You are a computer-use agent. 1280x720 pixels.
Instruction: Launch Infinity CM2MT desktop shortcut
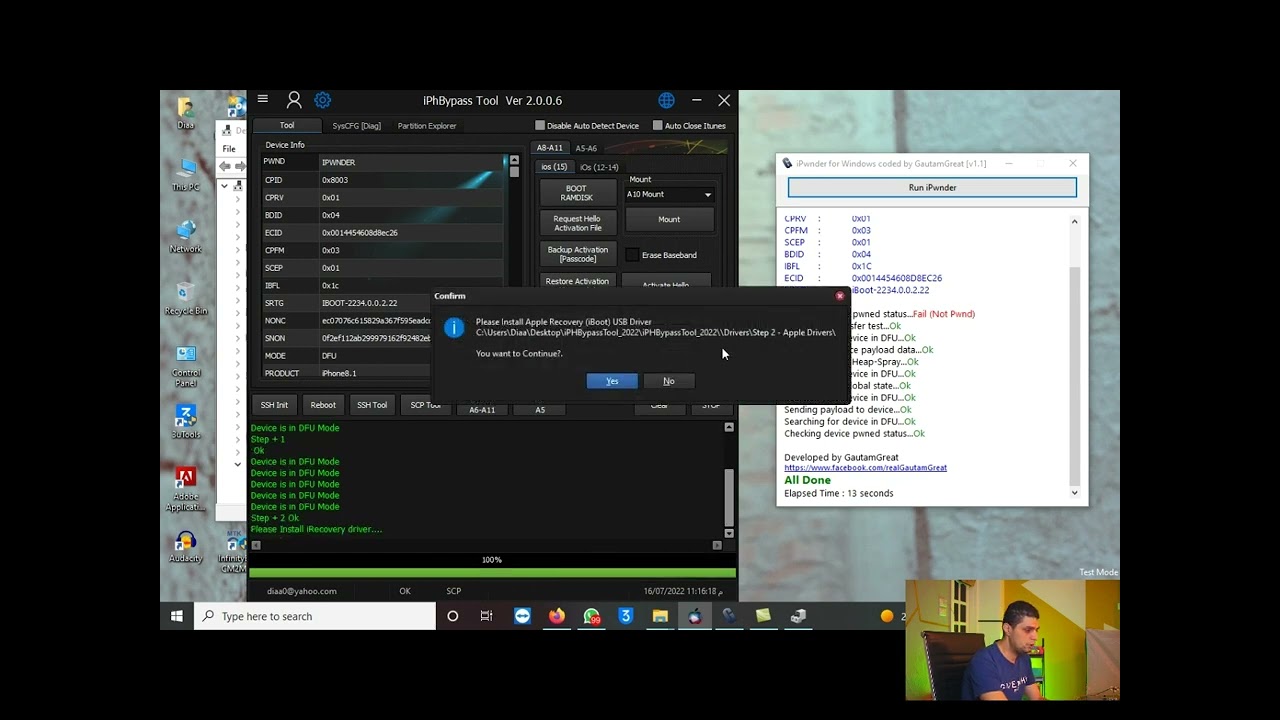tap(233, 553)
